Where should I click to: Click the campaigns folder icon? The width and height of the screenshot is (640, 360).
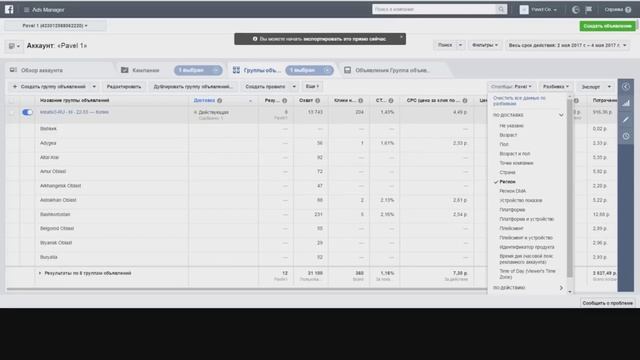(124, 70)
